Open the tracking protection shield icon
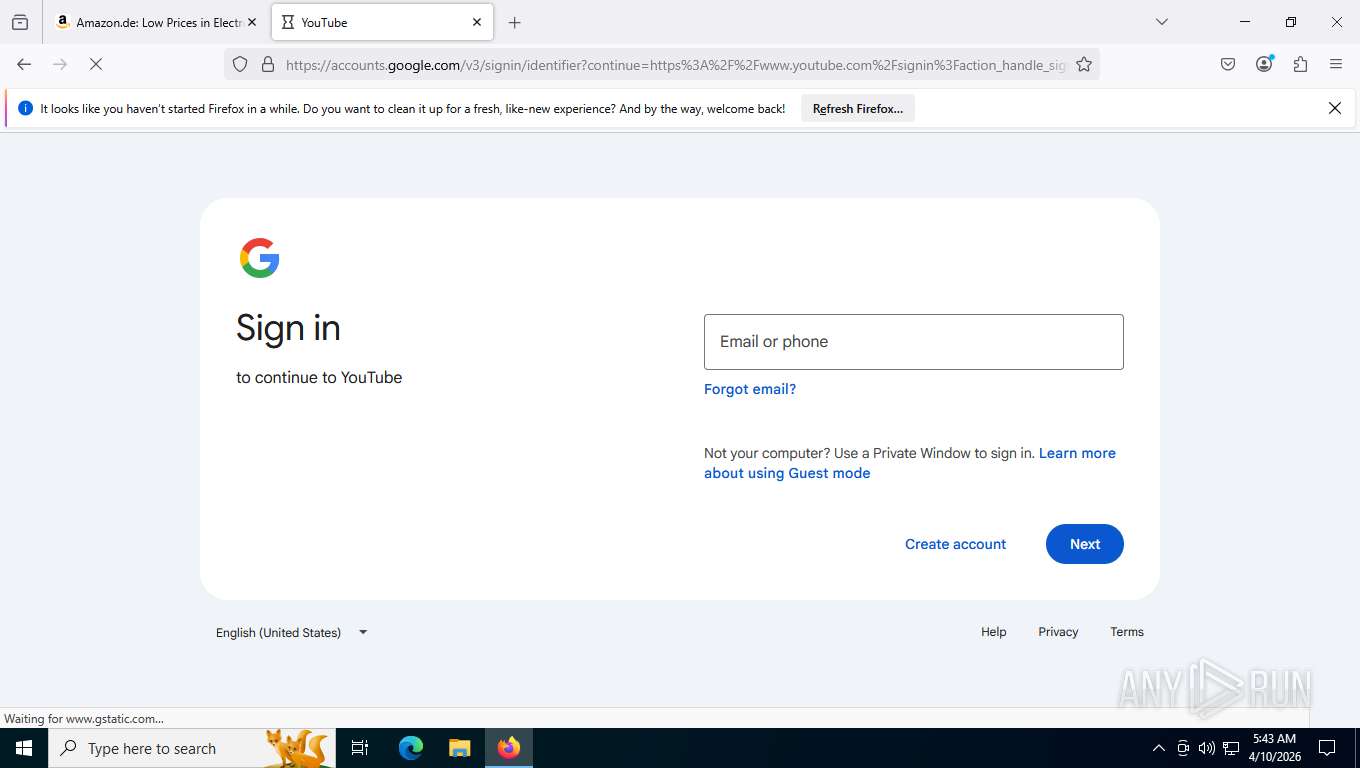The width and height of the screenshot is (1360, 768). click(240, 64)
